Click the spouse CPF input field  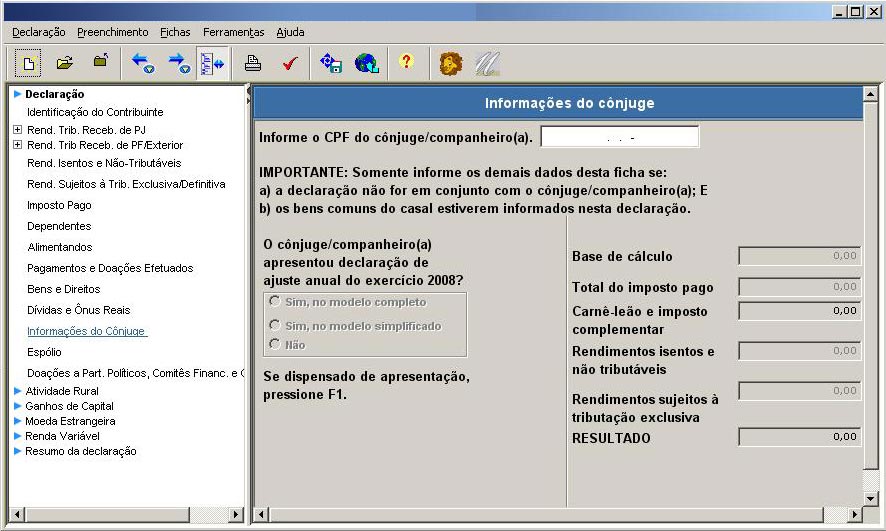tap(619, 136)
